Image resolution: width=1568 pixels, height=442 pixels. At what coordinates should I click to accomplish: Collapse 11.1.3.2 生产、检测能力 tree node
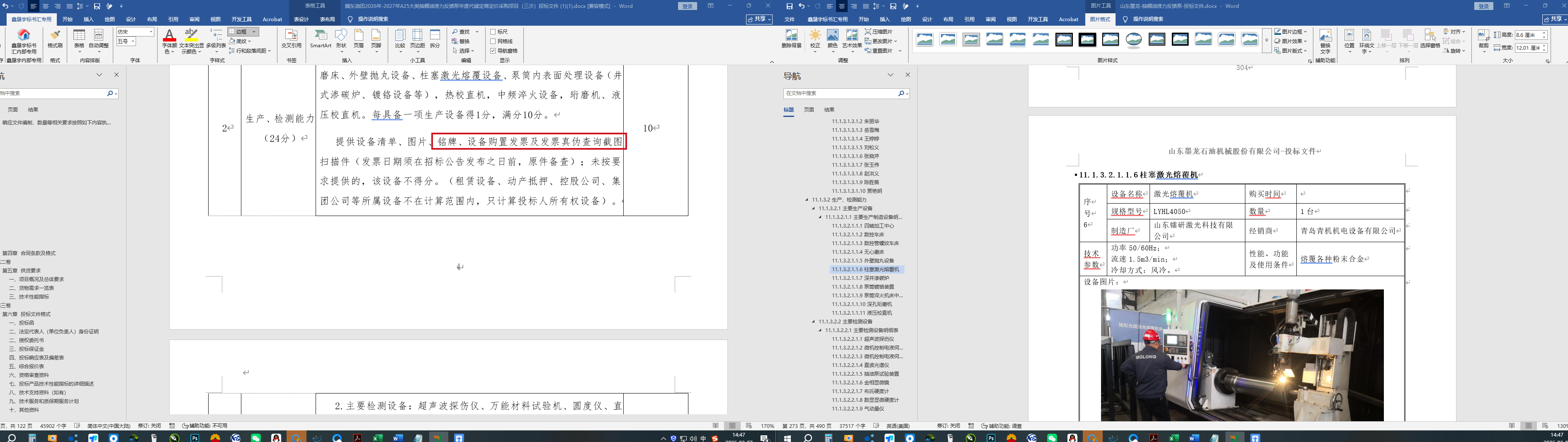[807, 200]
